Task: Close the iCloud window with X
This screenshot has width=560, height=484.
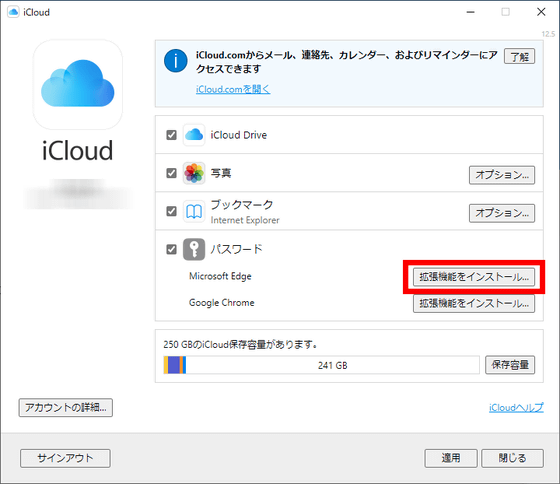Action: (x=541, y=12)
